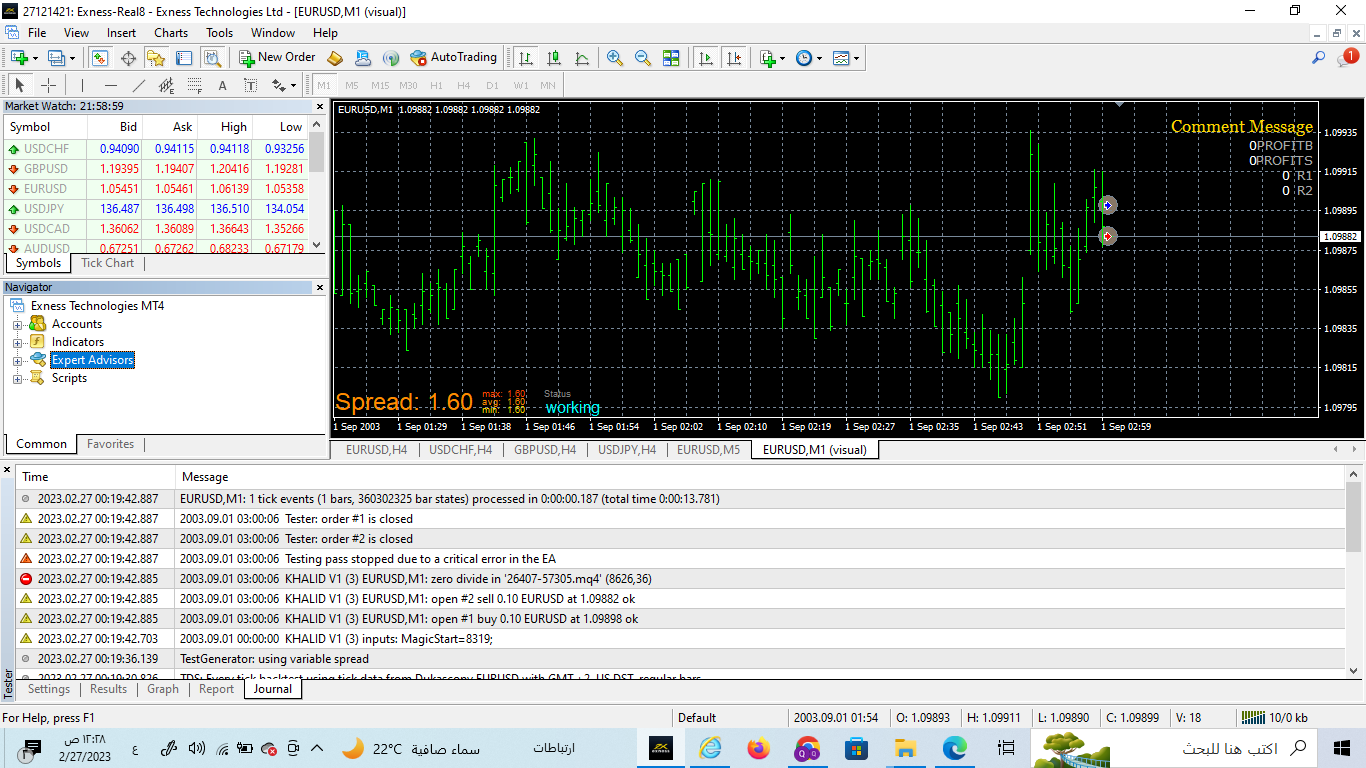Viewport: 1366px width, 768px height.
Task: Select the M1 timeframe button
Action: pyautogui.click(x=324, y=85)
